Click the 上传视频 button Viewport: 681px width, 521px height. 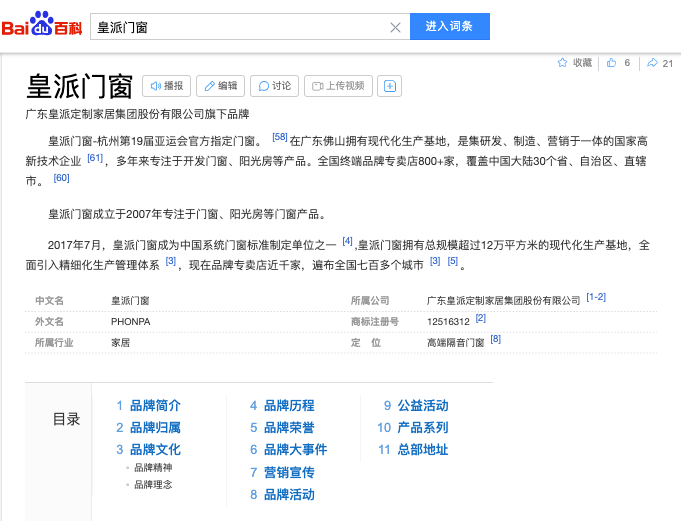tap(338, 86)
